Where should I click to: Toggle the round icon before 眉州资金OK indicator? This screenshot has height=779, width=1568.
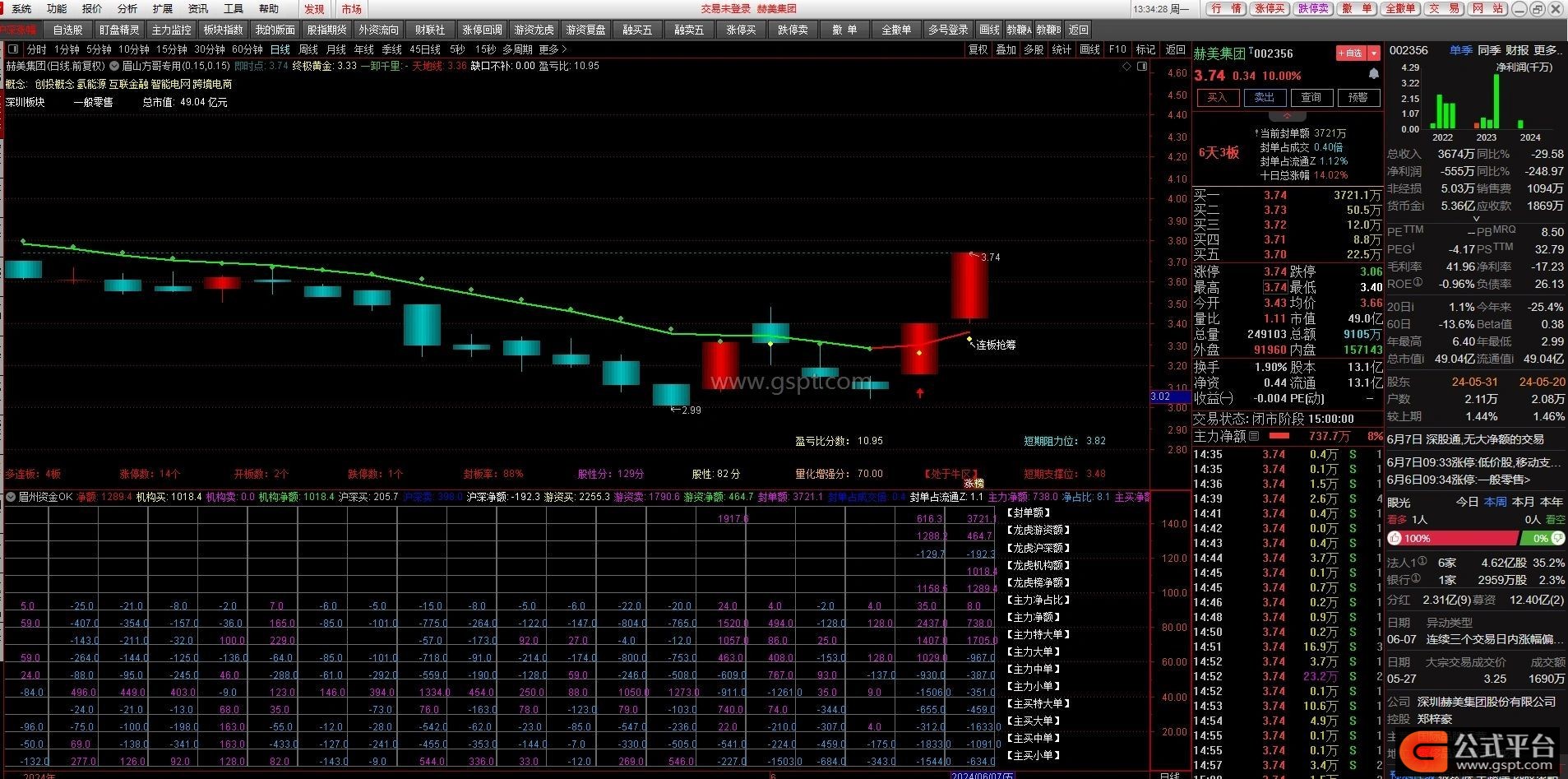click(11, 497)
